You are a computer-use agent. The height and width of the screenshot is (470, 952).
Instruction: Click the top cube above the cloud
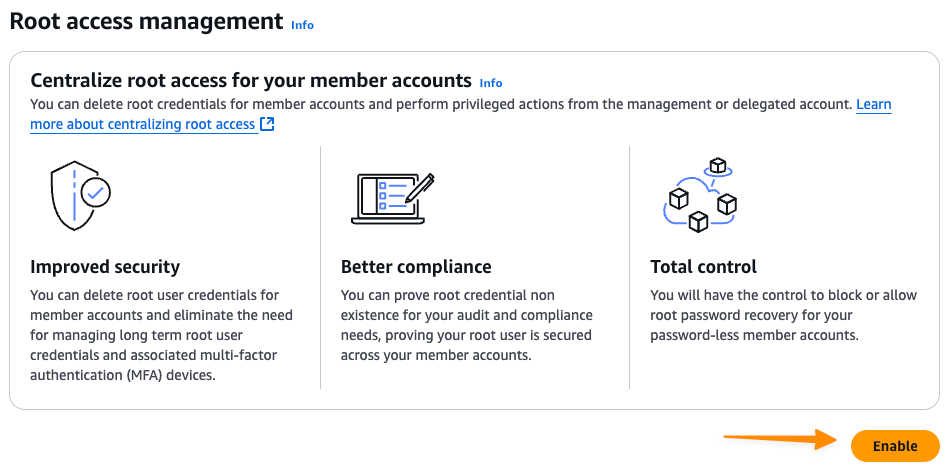[x=716, y=165]
